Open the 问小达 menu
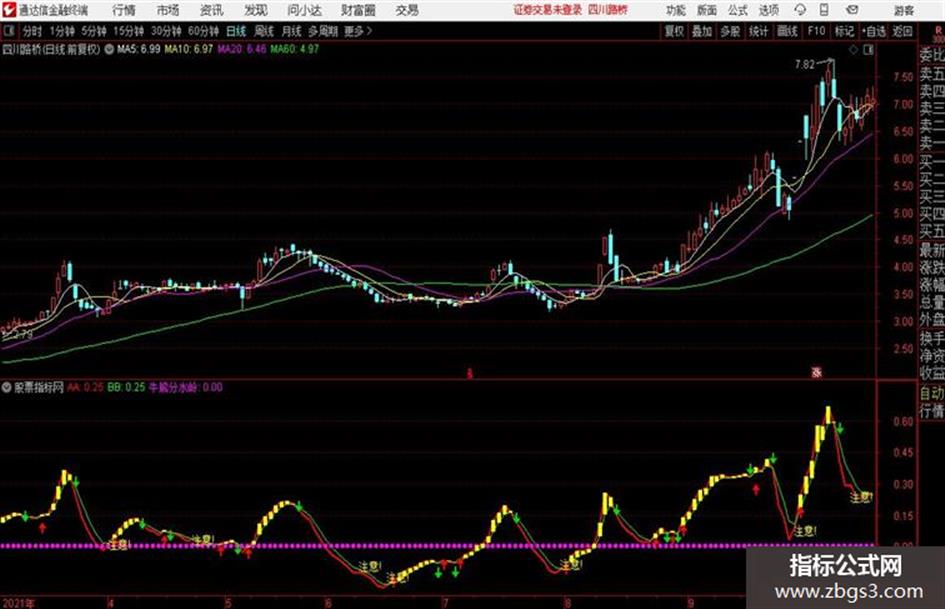 pyautogui.click(x=304, y=10)
